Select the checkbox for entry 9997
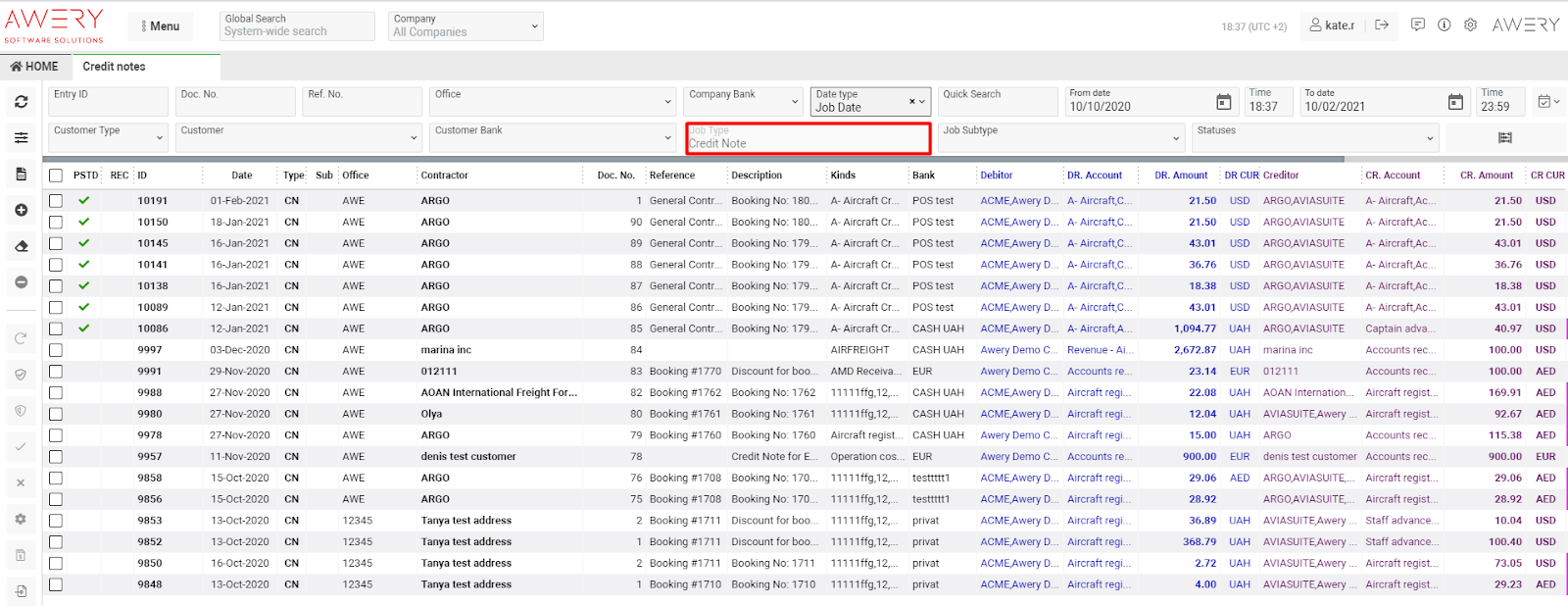This screenshot has width=1568, height=606. click(56, 350)
